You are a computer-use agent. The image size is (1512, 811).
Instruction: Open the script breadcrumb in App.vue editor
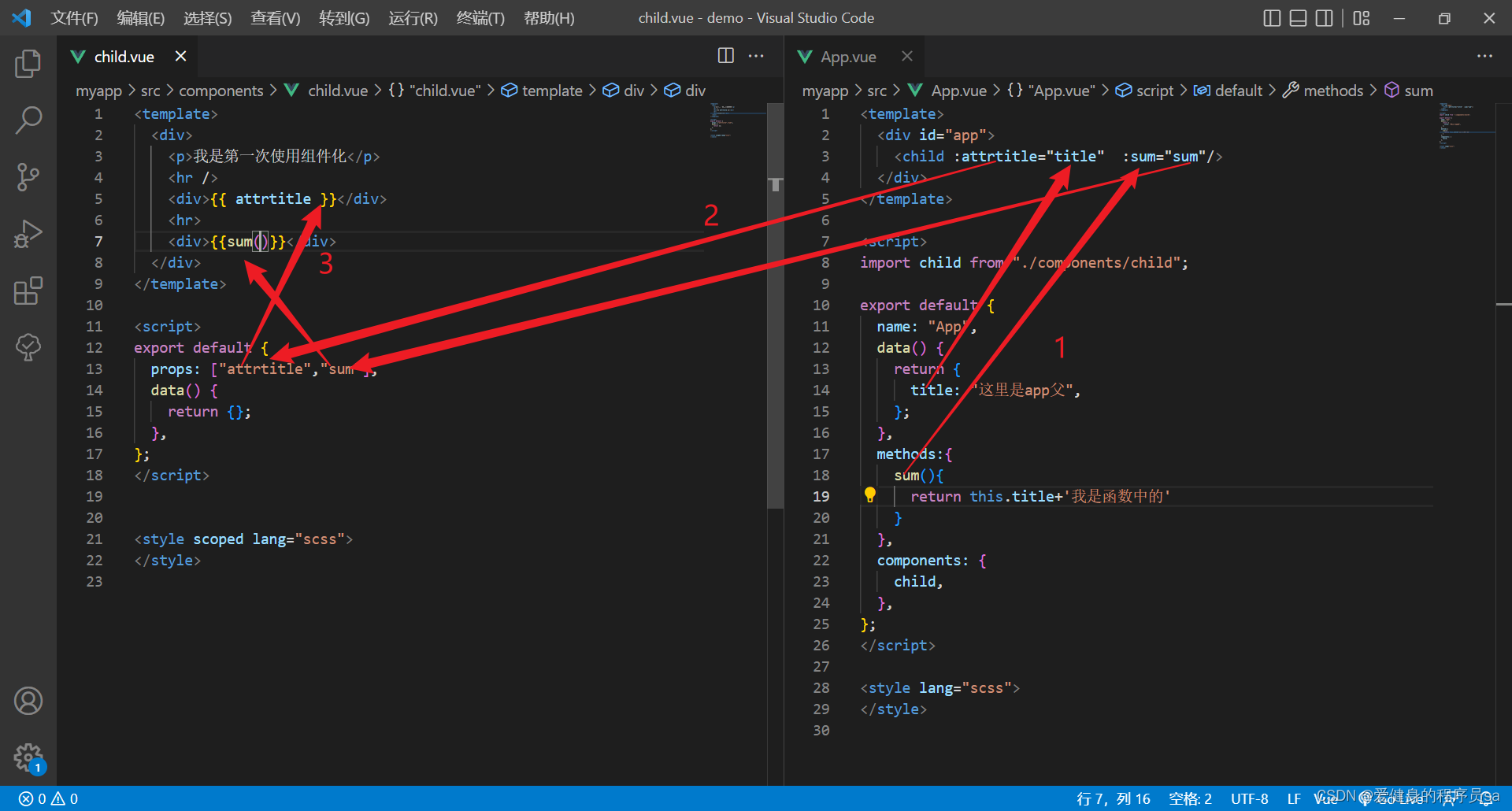point(1145,91)
